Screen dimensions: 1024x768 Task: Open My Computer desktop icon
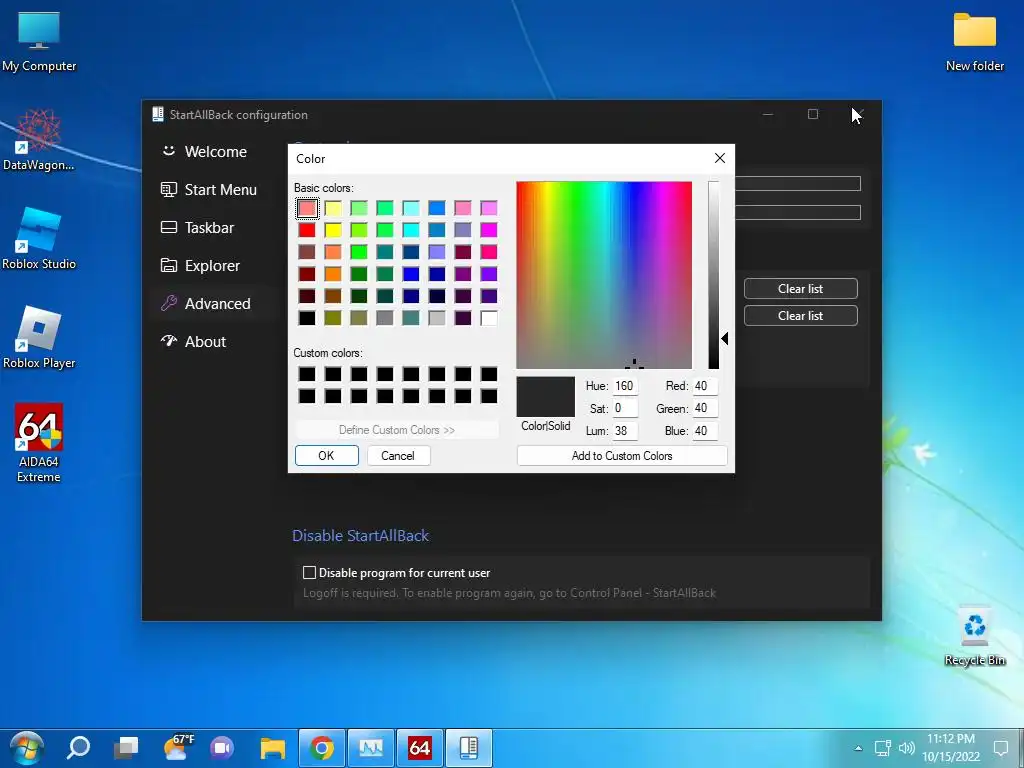39,42
